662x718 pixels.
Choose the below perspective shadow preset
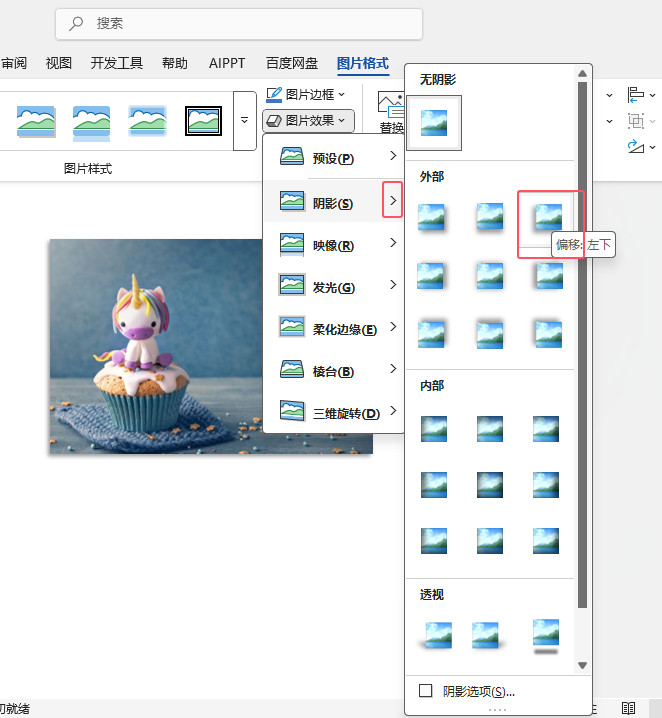546,636
